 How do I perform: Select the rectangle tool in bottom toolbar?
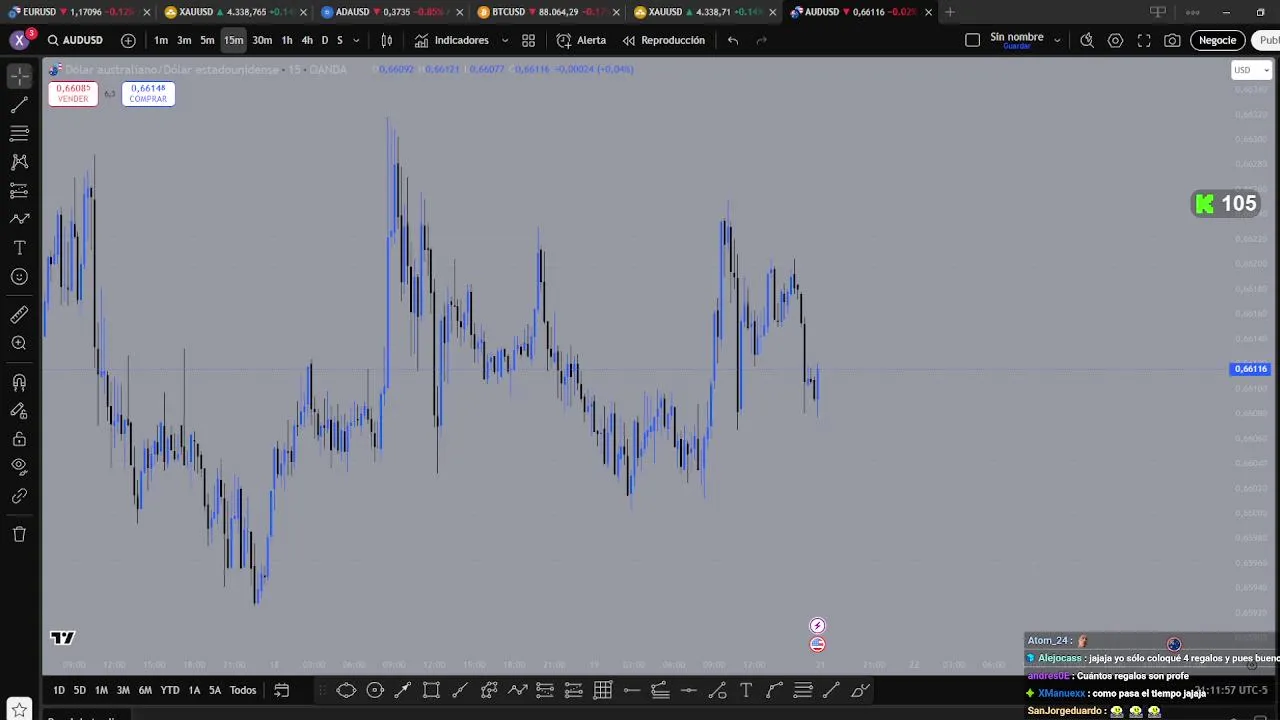pyautogui.click(x=431, y=690)
